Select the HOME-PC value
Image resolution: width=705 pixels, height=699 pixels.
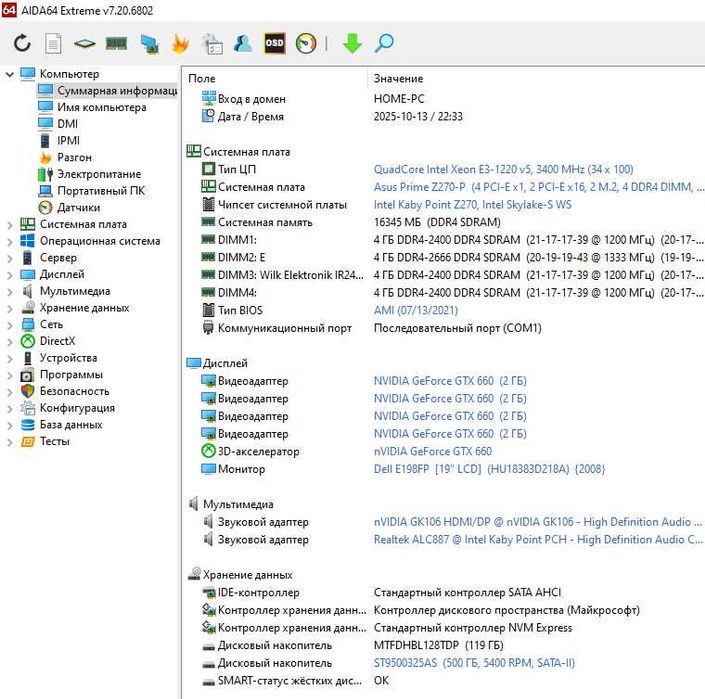399,99
